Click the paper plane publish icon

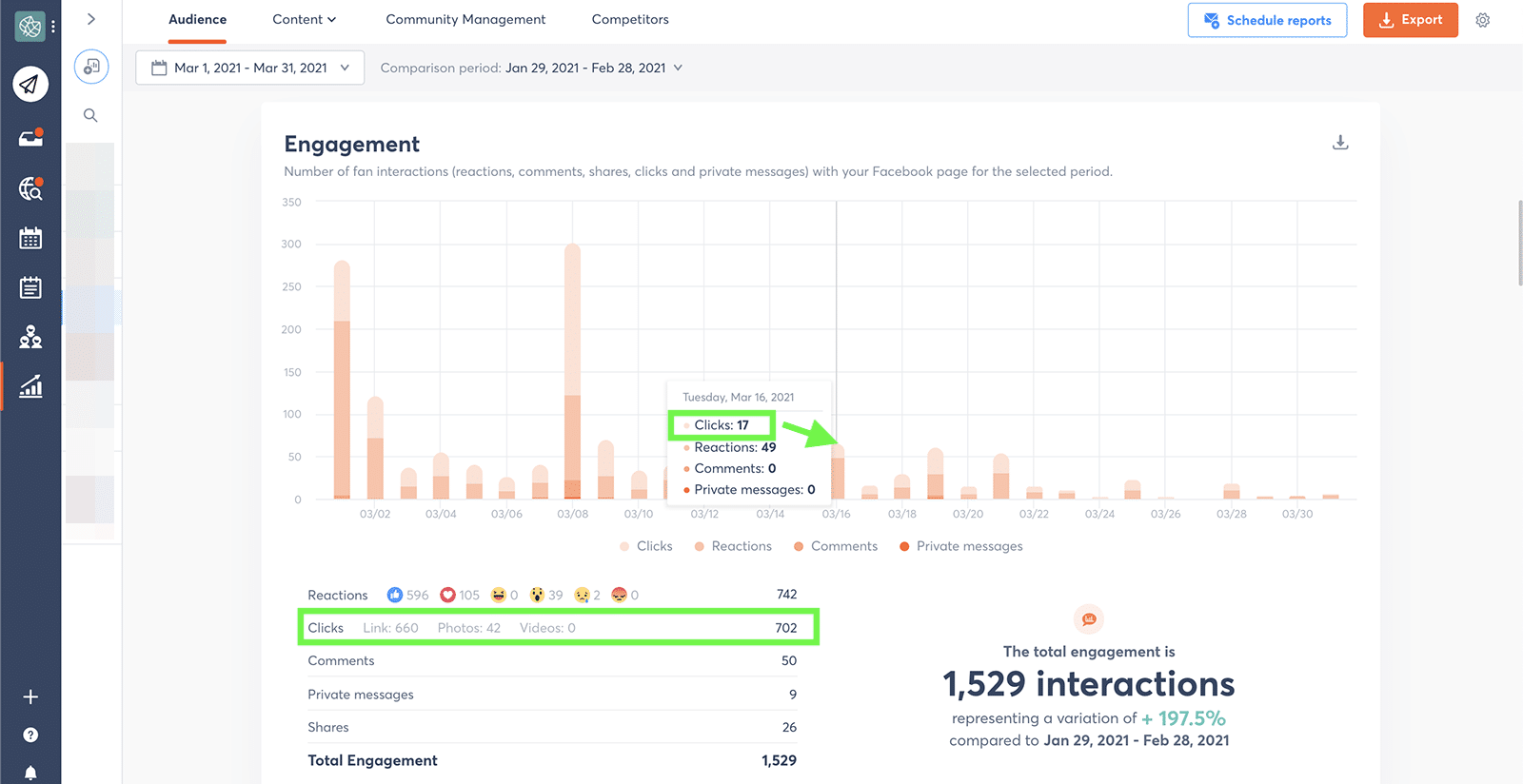click(30, 85)
